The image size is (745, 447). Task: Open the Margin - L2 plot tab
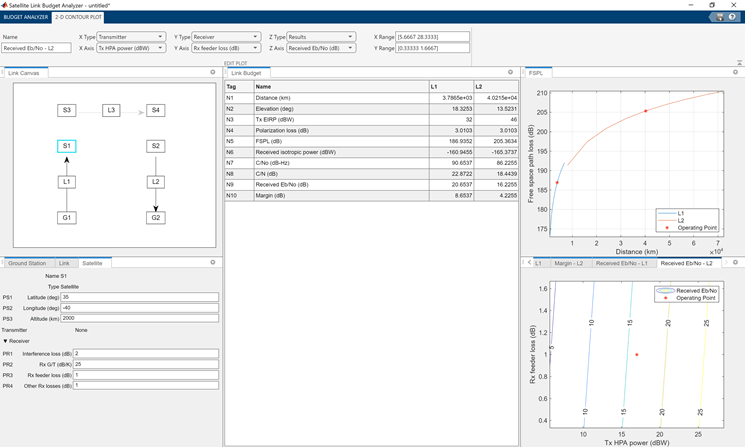pos(569,263)
